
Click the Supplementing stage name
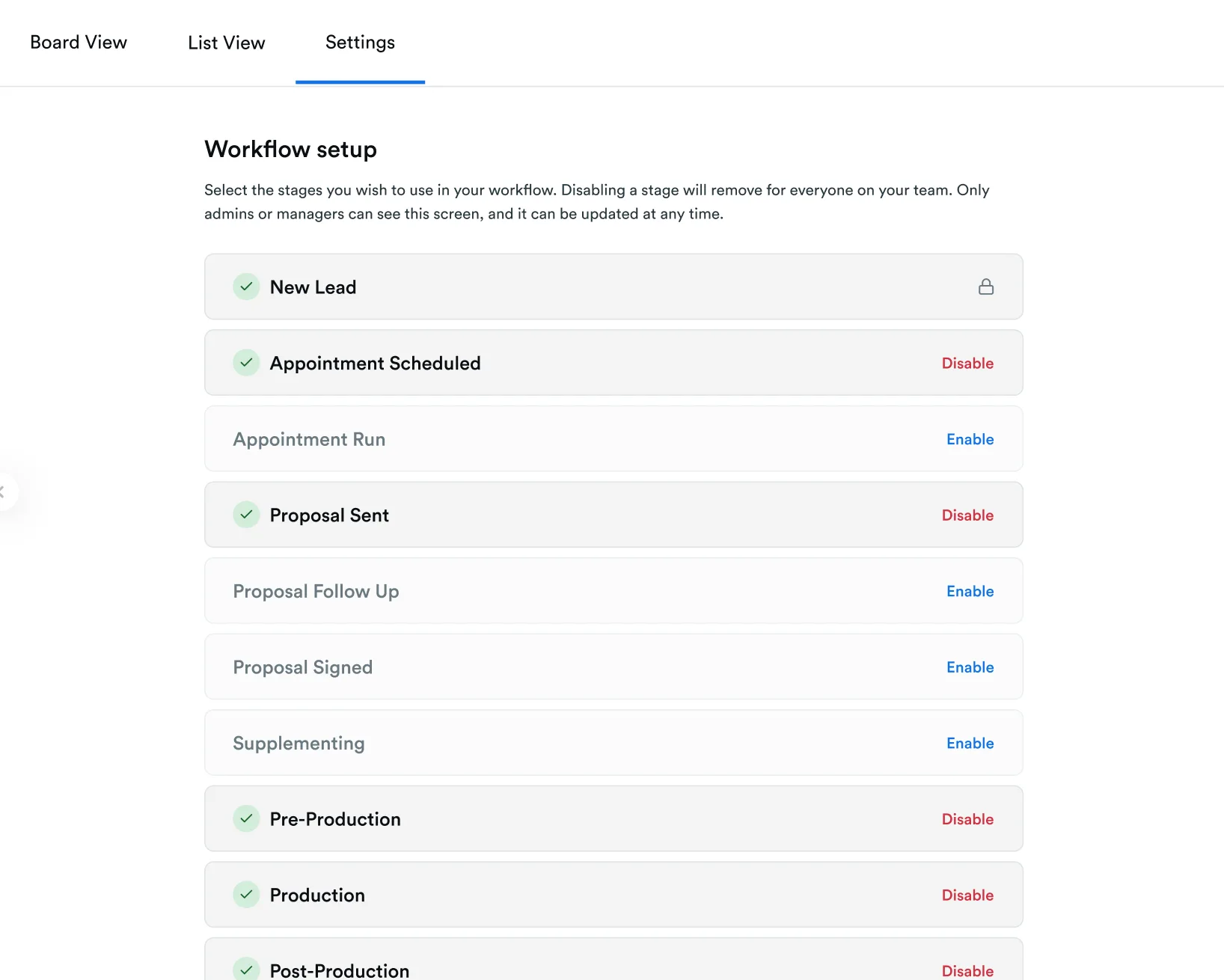[299, 744]
